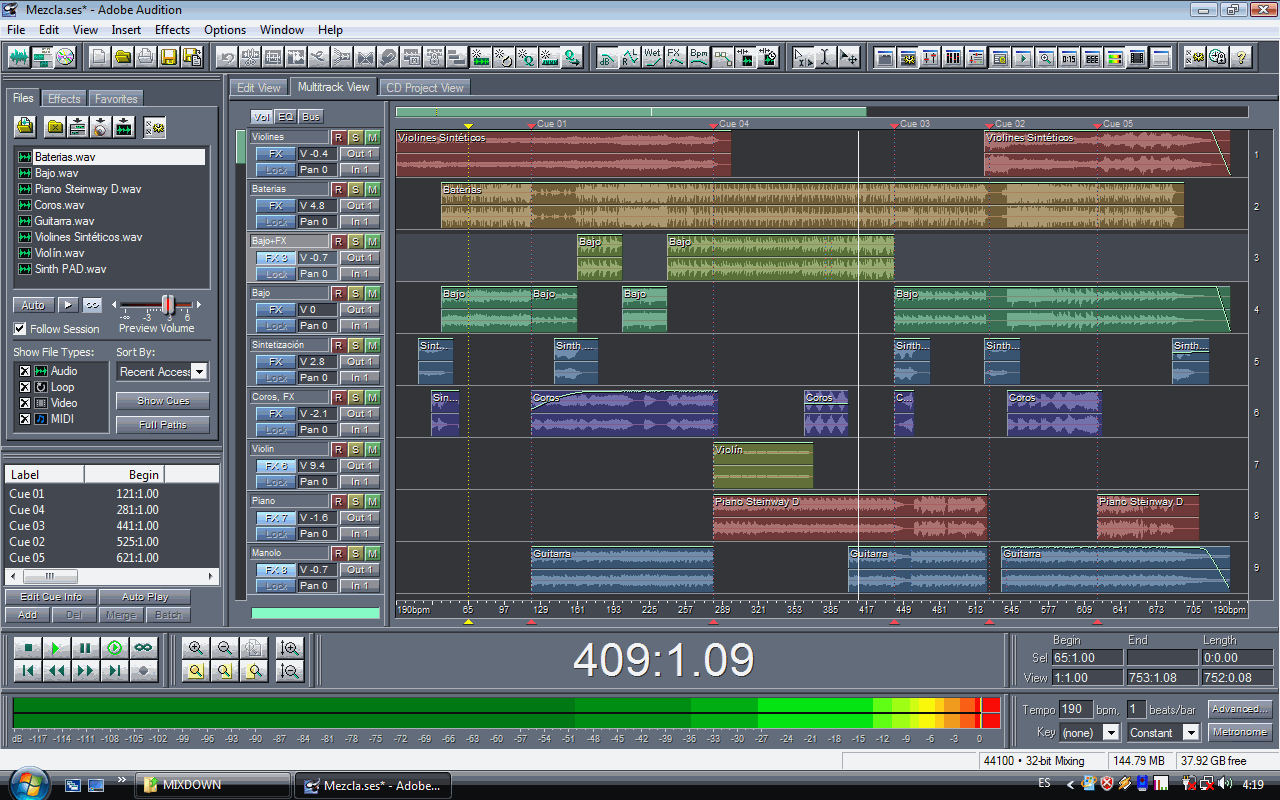1280x800 pixels.
Task: Click the print toolbar icon
Action: [145, 57]
